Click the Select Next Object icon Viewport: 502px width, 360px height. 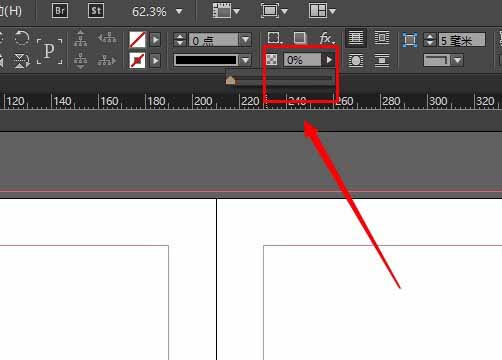point(107,61)
